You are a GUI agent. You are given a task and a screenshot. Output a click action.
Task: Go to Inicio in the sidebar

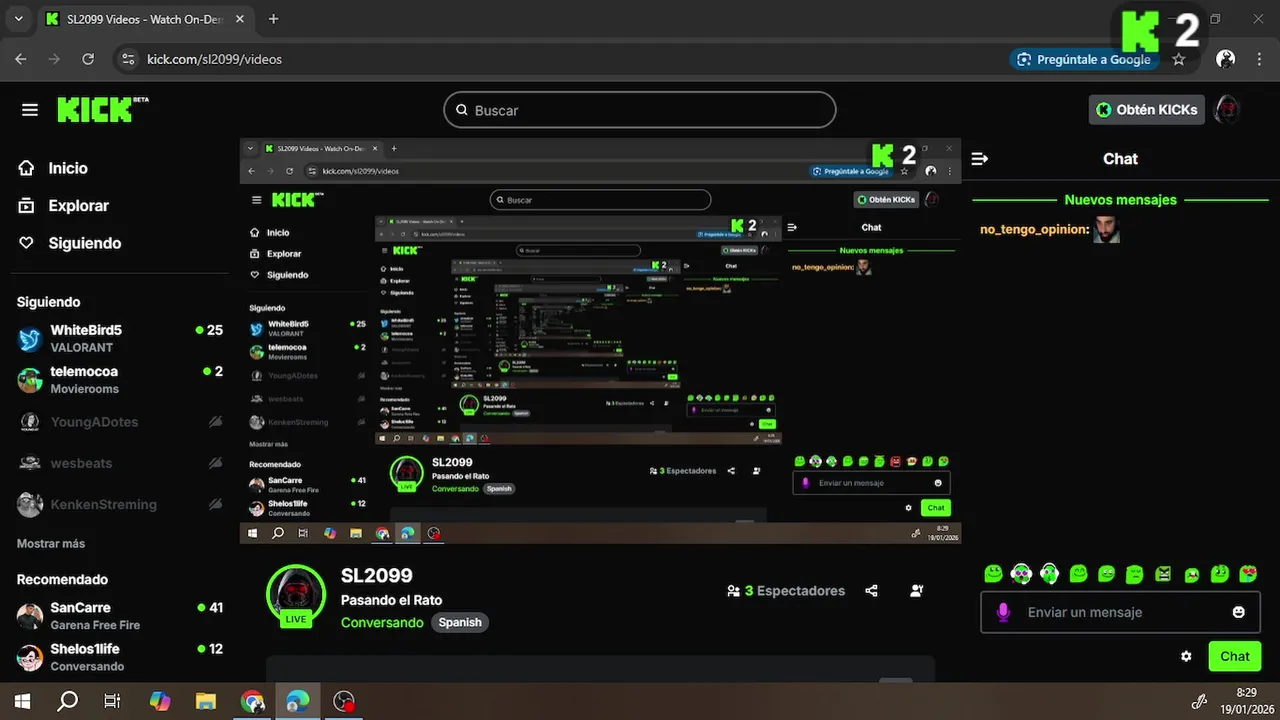pos(68,168)
